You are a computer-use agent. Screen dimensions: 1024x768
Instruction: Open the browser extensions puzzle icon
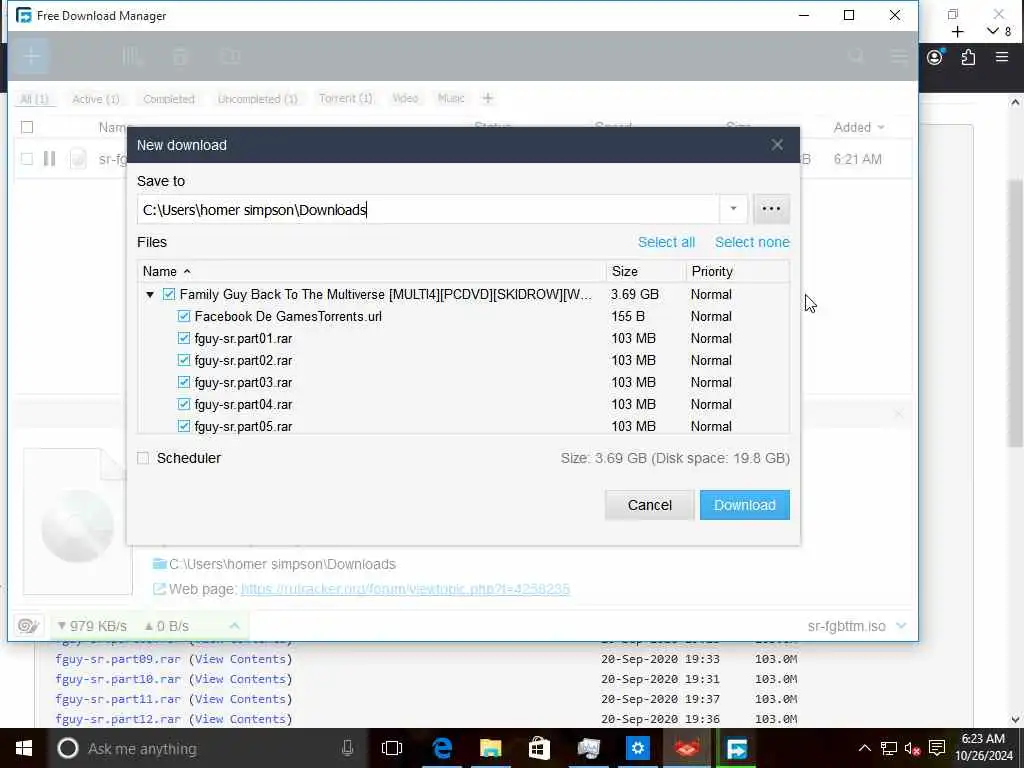click(968, 57)
